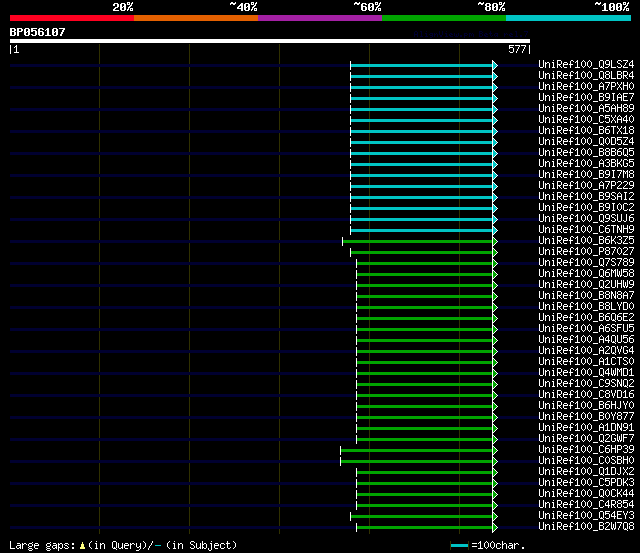640x553 pixels.
Task: Select the UniRef100_B9I0C2 label
Action: [x=586, y=208]
